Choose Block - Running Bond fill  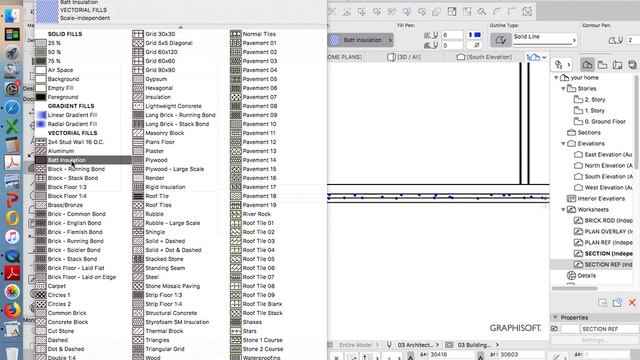tap(76, 169)
